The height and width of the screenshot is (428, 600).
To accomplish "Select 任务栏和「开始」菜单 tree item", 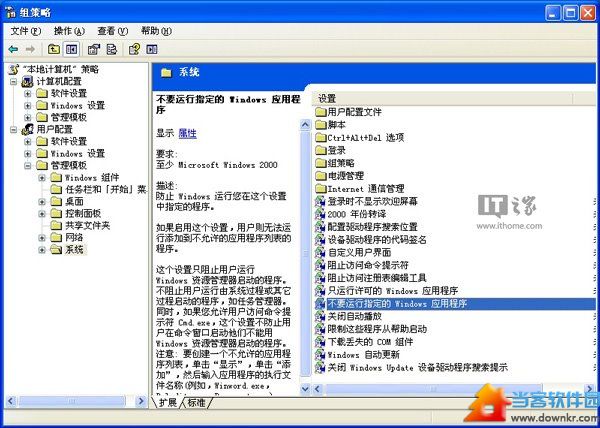I will pos(106,189).
